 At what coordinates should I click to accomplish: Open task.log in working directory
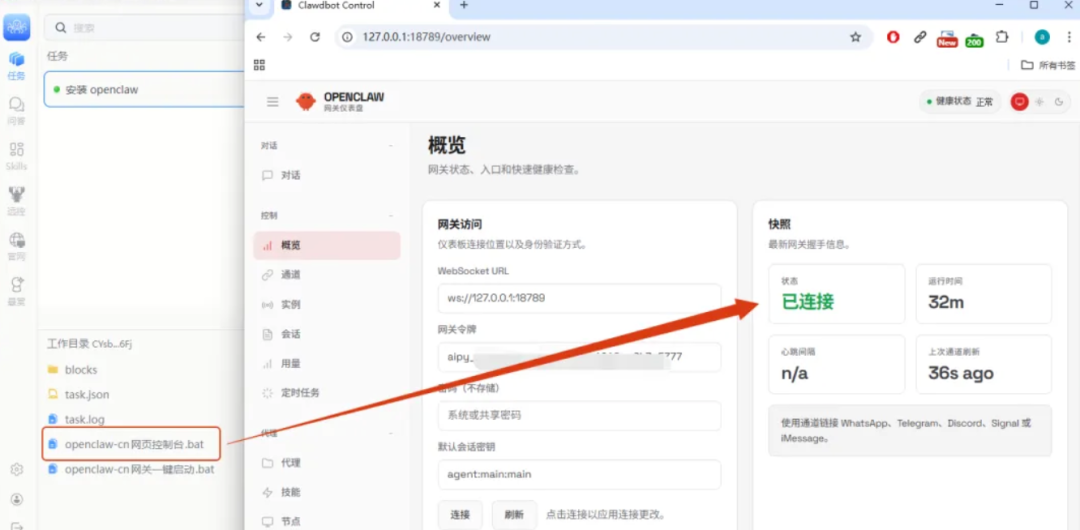(x=76, y=419)
